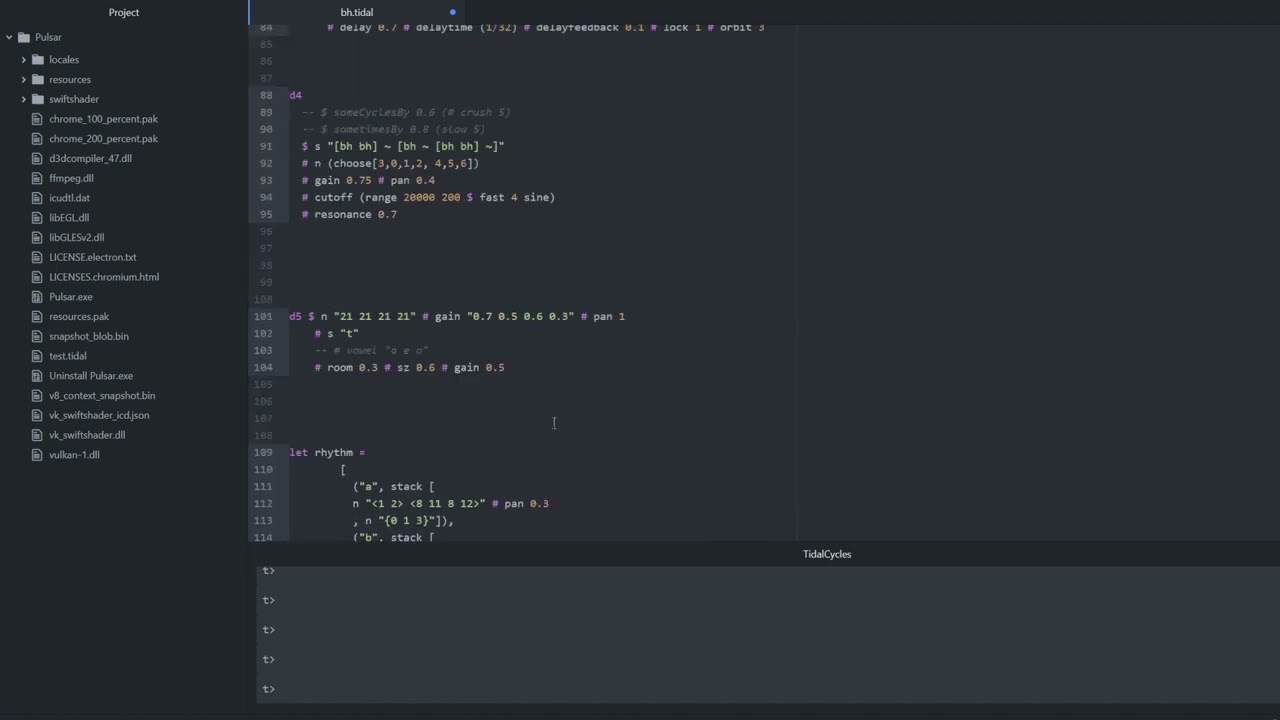Click 'resonance 0.7' in the editor
1280x720 pixels.
[355, 214]
